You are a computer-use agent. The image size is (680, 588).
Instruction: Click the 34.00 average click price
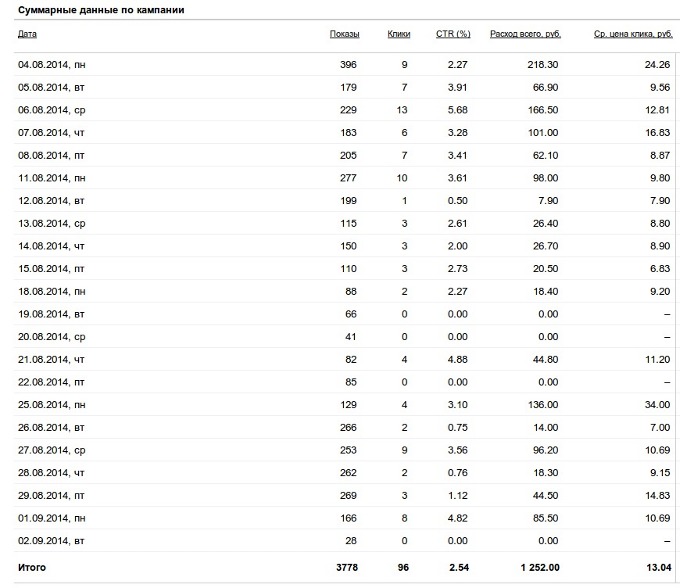(657, 405)
